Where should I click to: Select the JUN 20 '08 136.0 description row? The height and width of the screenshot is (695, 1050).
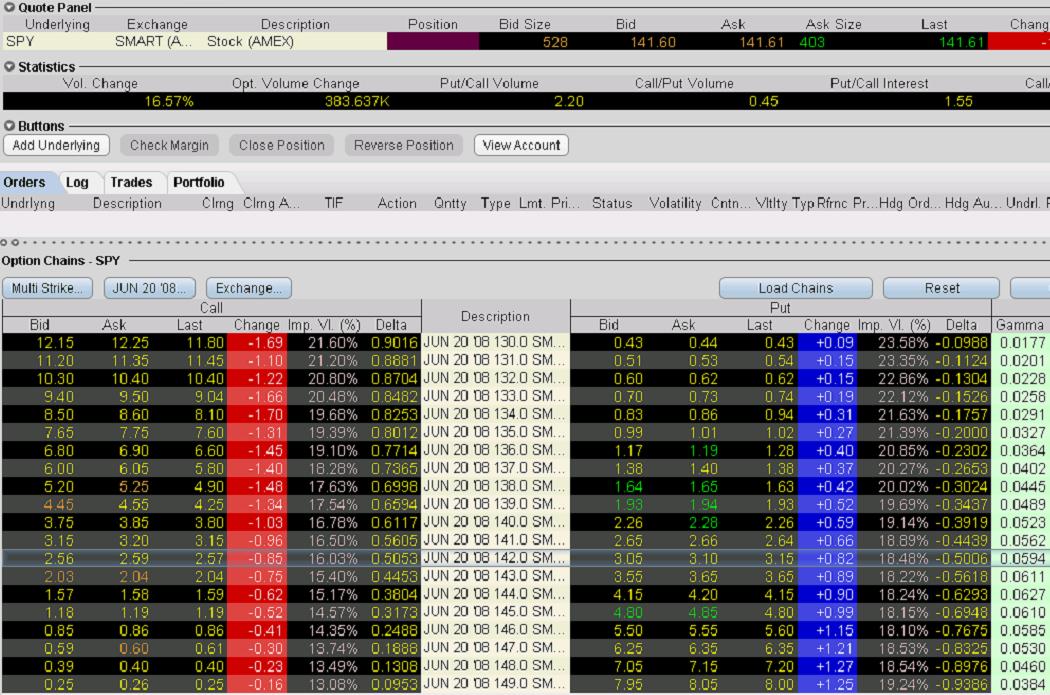(495, 450)
